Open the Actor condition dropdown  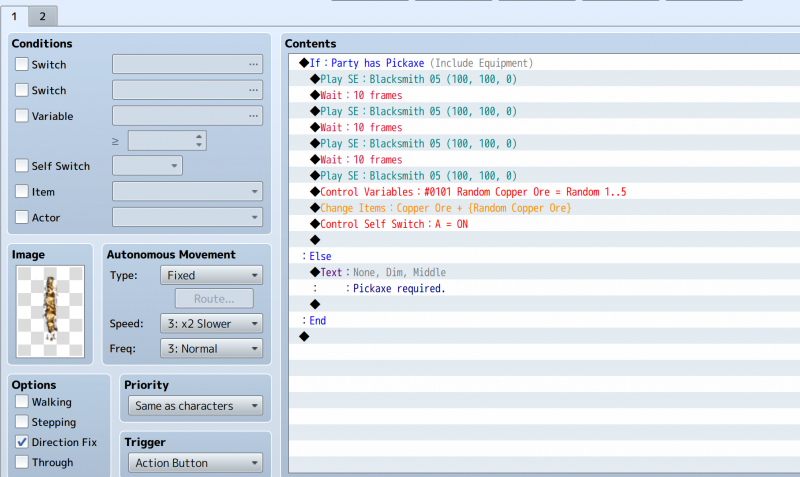[x=187, y=217]
